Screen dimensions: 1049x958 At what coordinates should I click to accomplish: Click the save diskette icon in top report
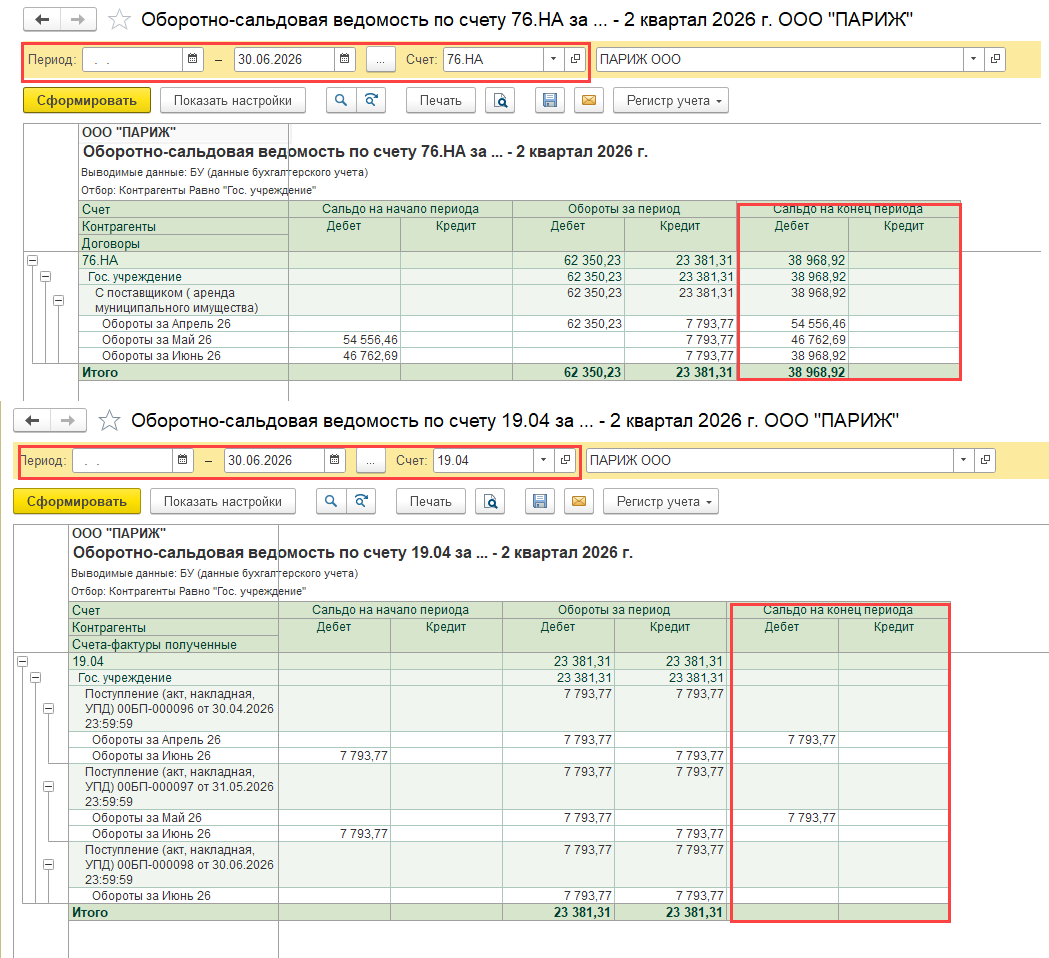tap(550, 100)
